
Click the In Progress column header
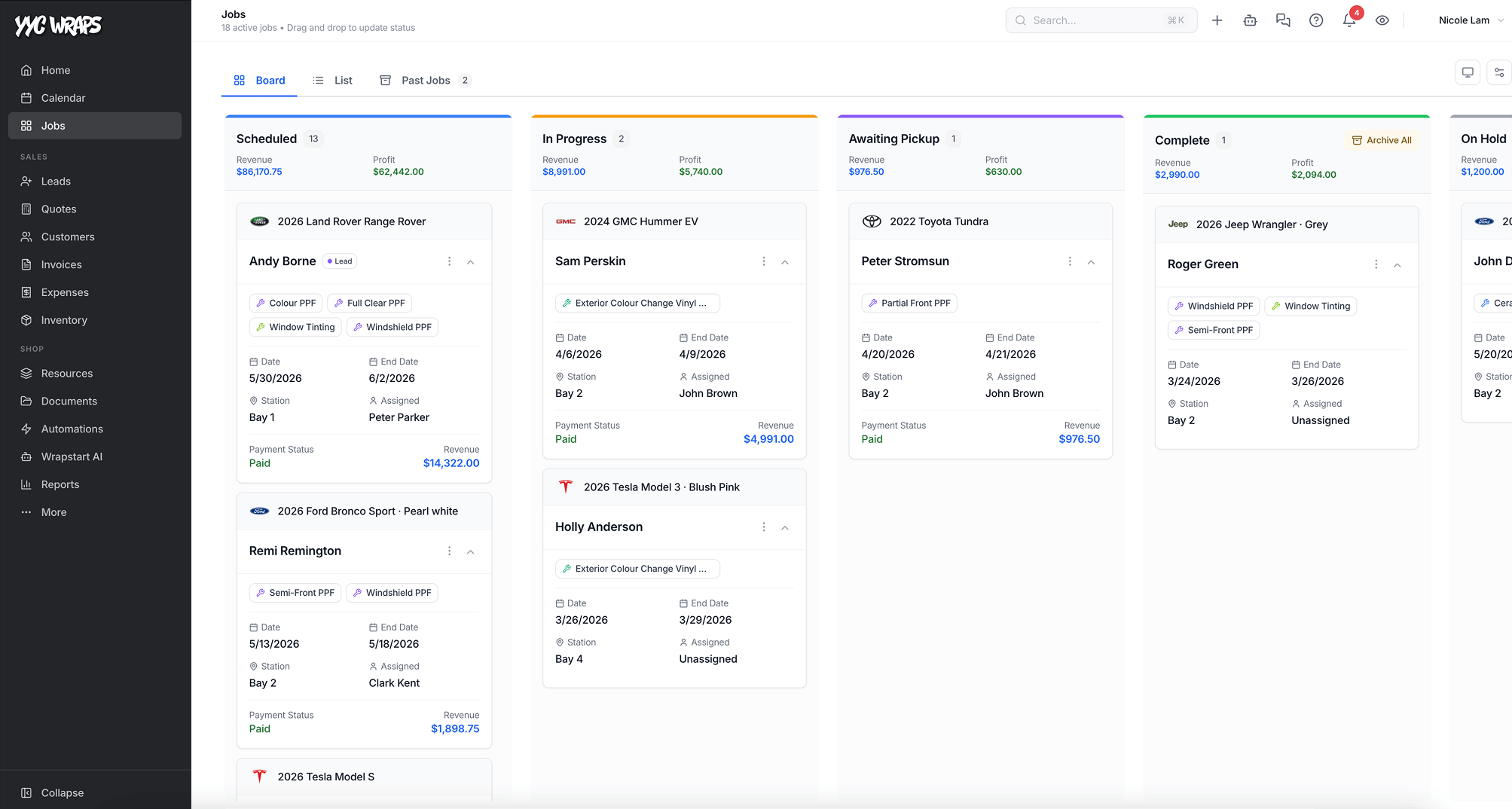click(574, 139)
